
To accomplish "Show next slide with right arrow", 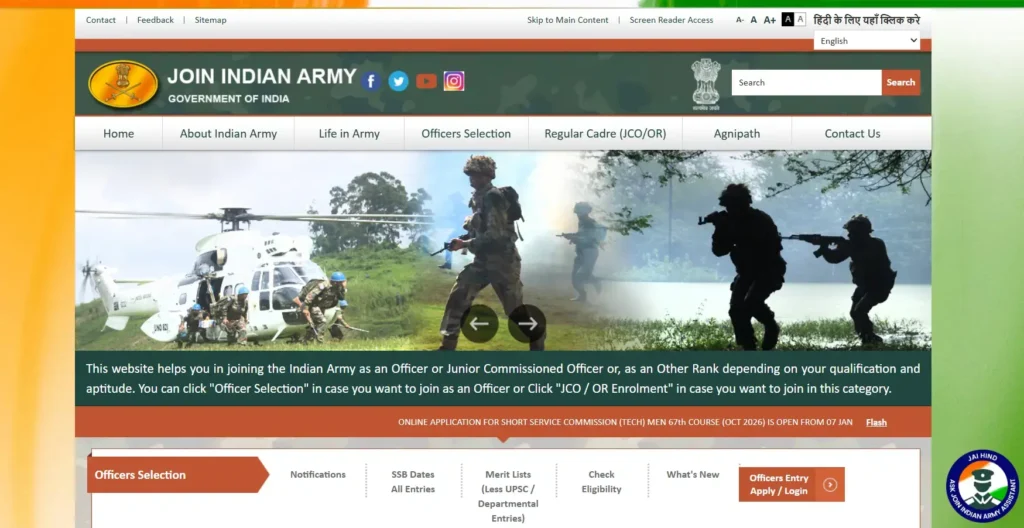I will (x=527, y=323).
